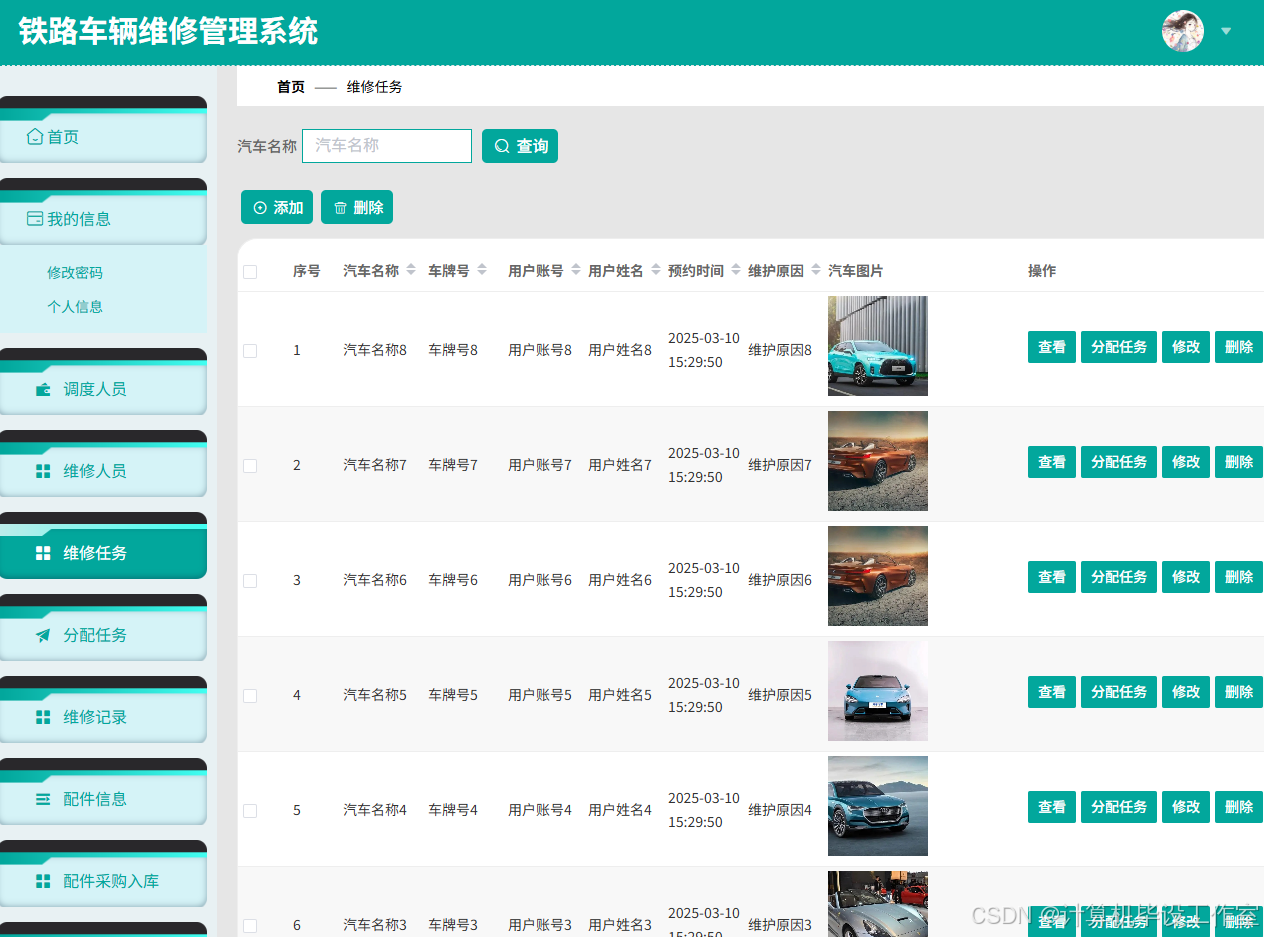
Task: Click 查看 for 汽车名称5 row
Action: click(x=1052, y=692)
